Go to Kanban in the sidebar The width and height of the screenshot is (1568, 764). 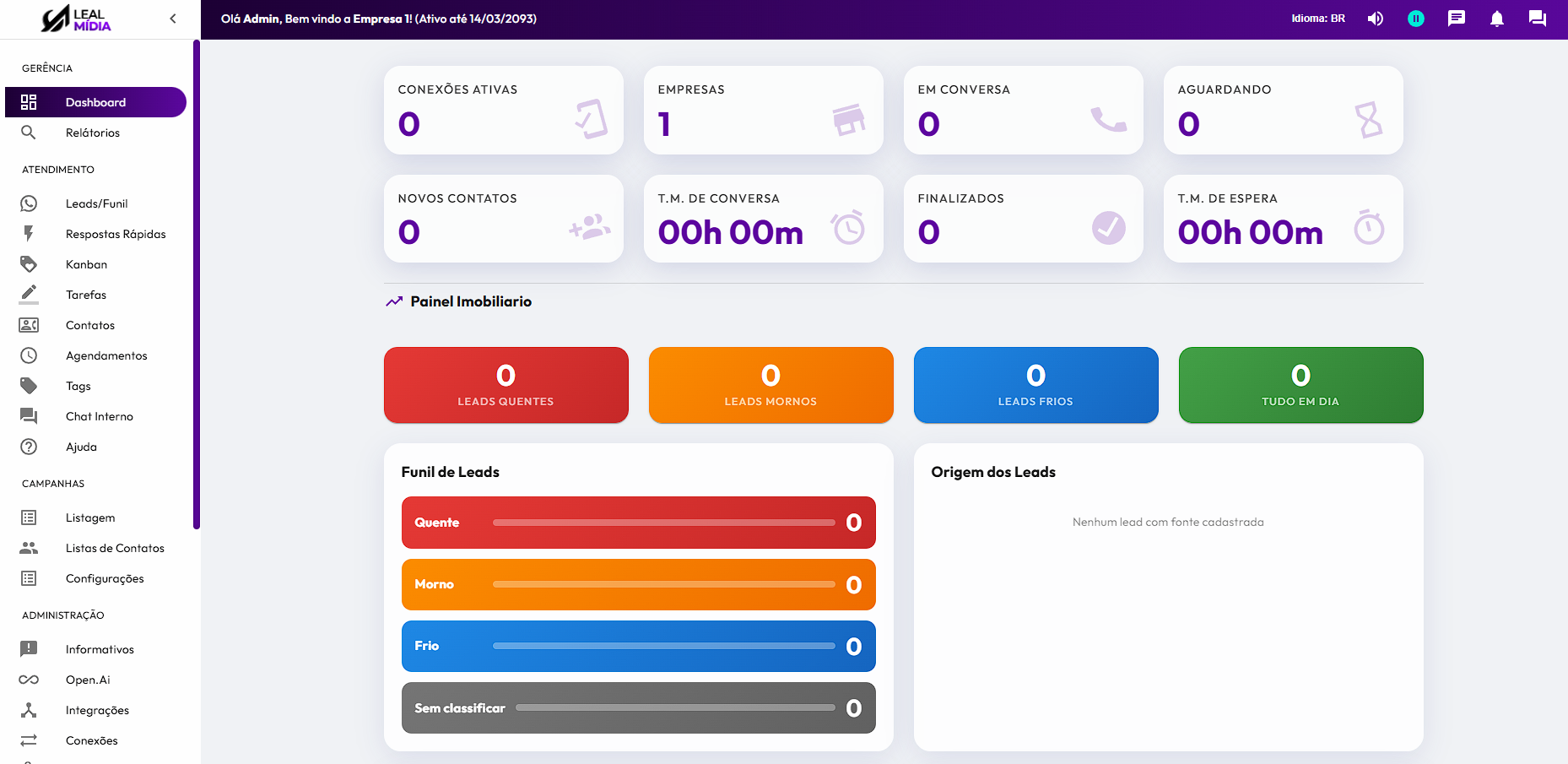pyautogui.click(x=86, y=264)
